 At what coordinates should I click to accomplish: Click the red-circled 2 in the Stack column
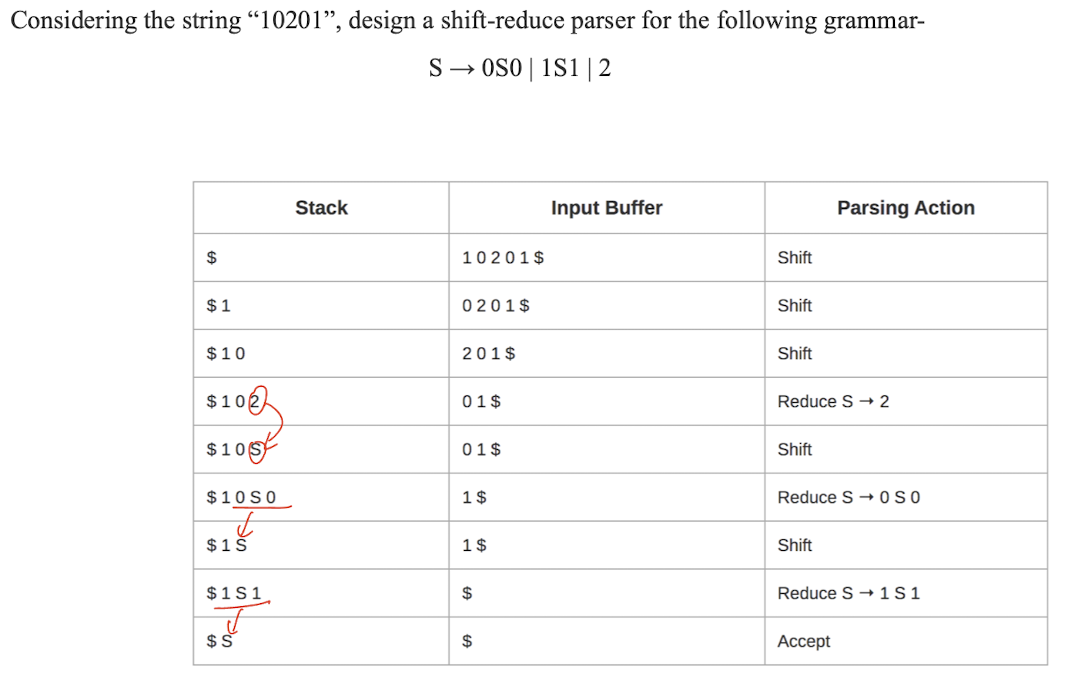click(255, 401)
